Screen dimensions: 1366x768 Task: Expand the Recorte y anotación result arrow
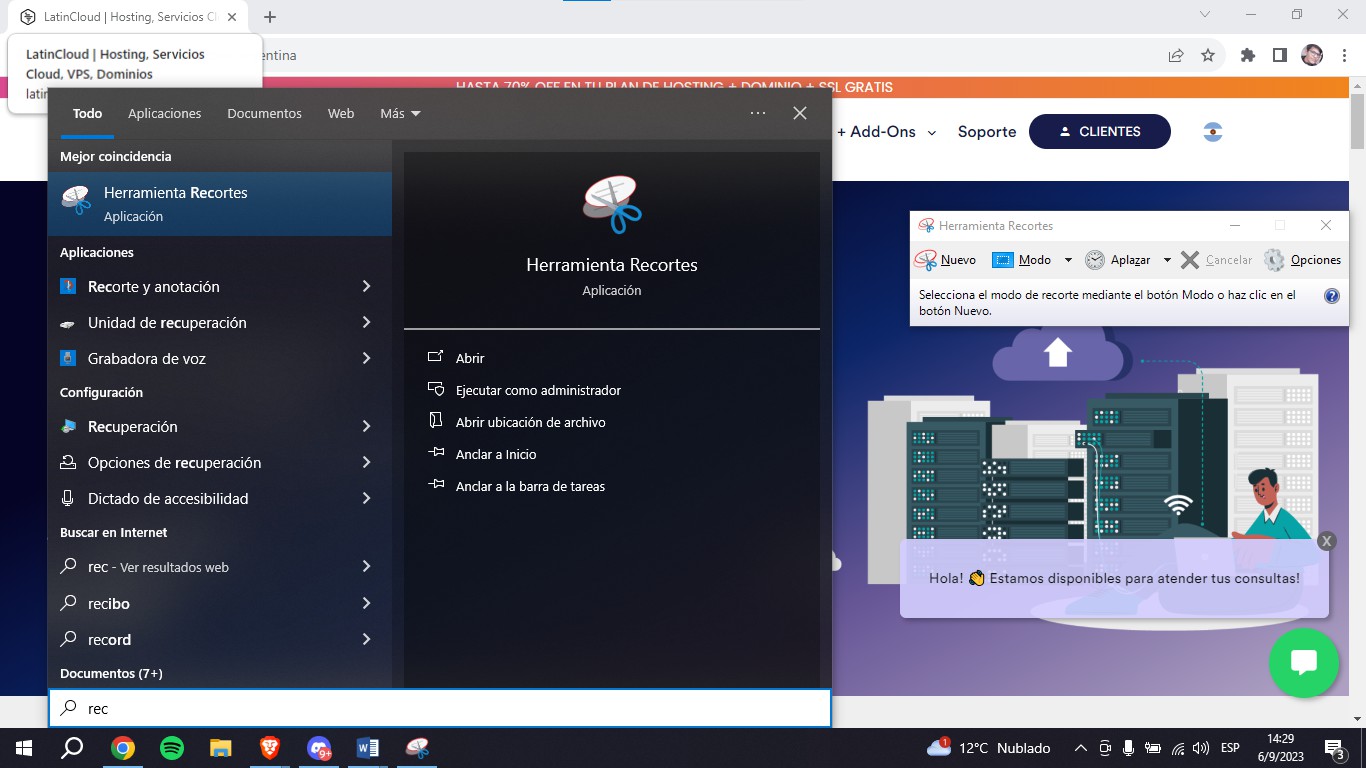coord(366,287)
